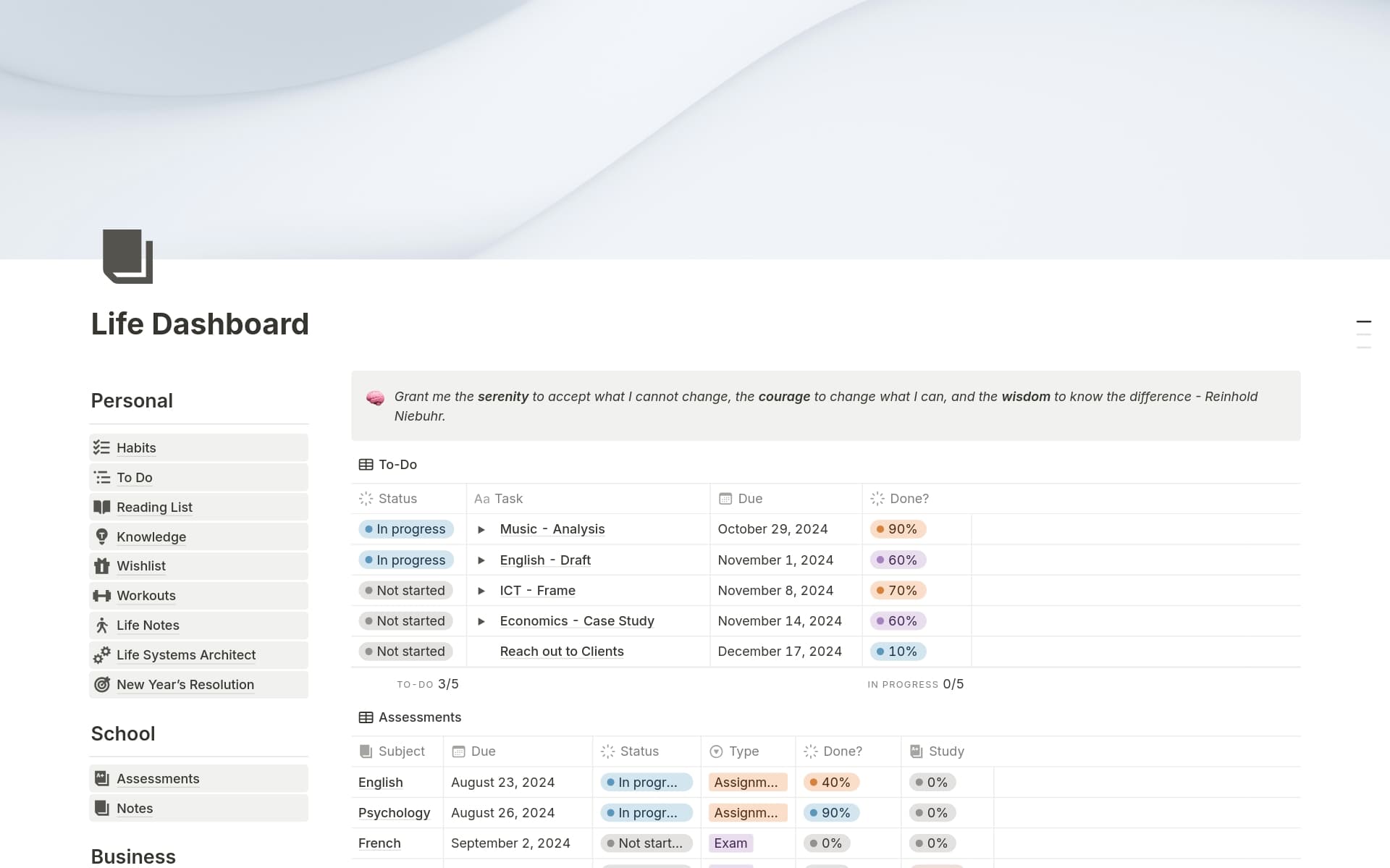Image resolution: width=1390 pixels, height=868 pixels.
Task: Click the August 23, 2024 due date cell
Action: tap(518, 783)
